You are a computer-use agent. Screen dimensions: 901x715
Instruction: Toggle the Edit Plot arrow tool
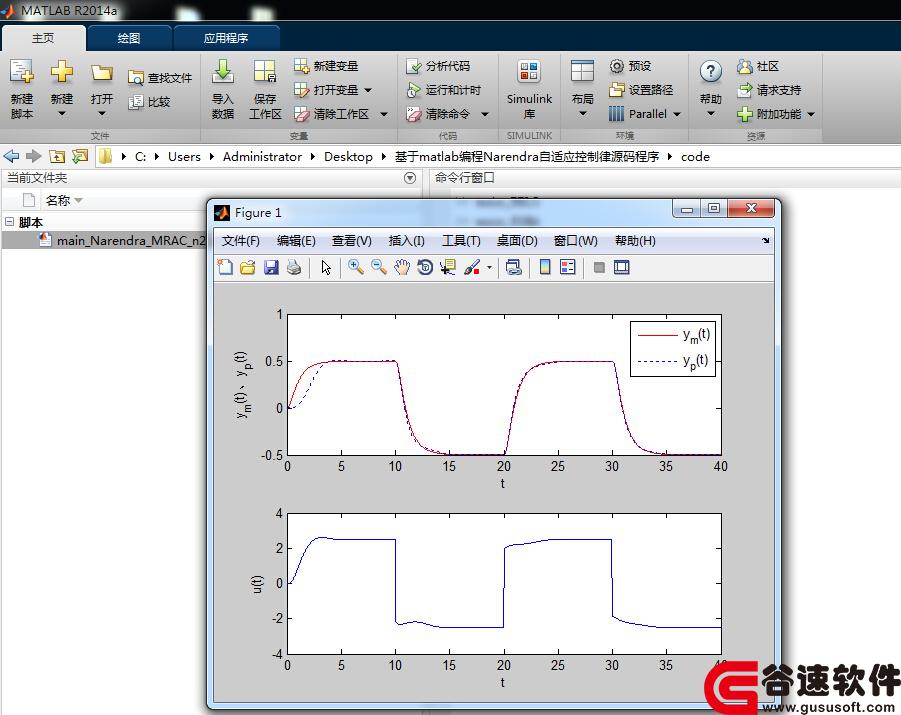[326, 267]
